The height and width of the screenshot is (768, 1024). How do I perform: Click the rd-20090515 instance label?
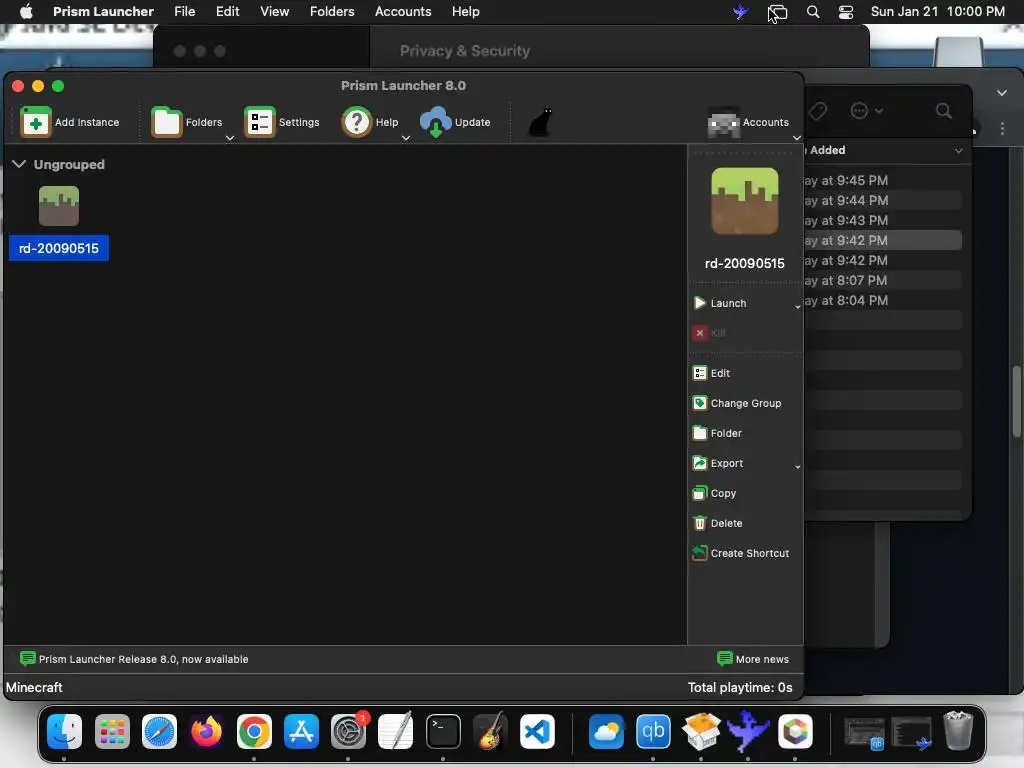point(59,248)
